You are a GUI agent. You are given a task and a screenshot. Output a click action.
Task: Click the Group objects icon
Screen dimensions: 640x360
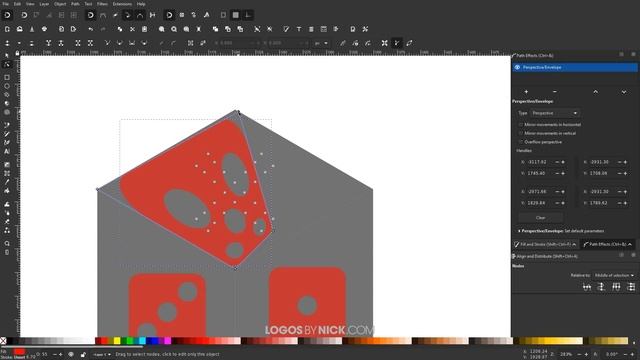pos(257,29)
